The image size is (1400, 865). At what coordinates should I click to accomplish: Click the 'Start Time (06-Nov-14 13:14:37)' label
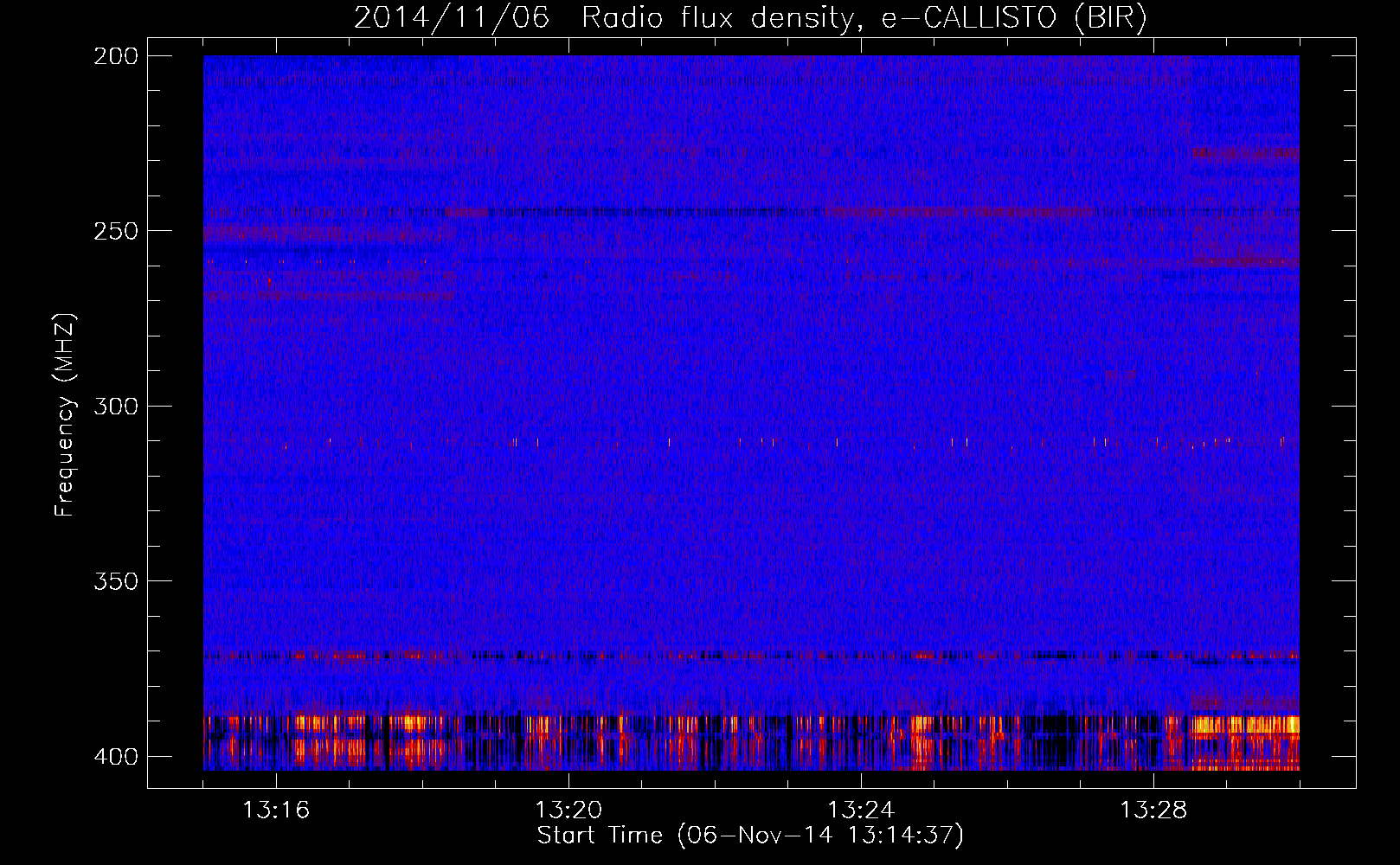pos(750,836)
